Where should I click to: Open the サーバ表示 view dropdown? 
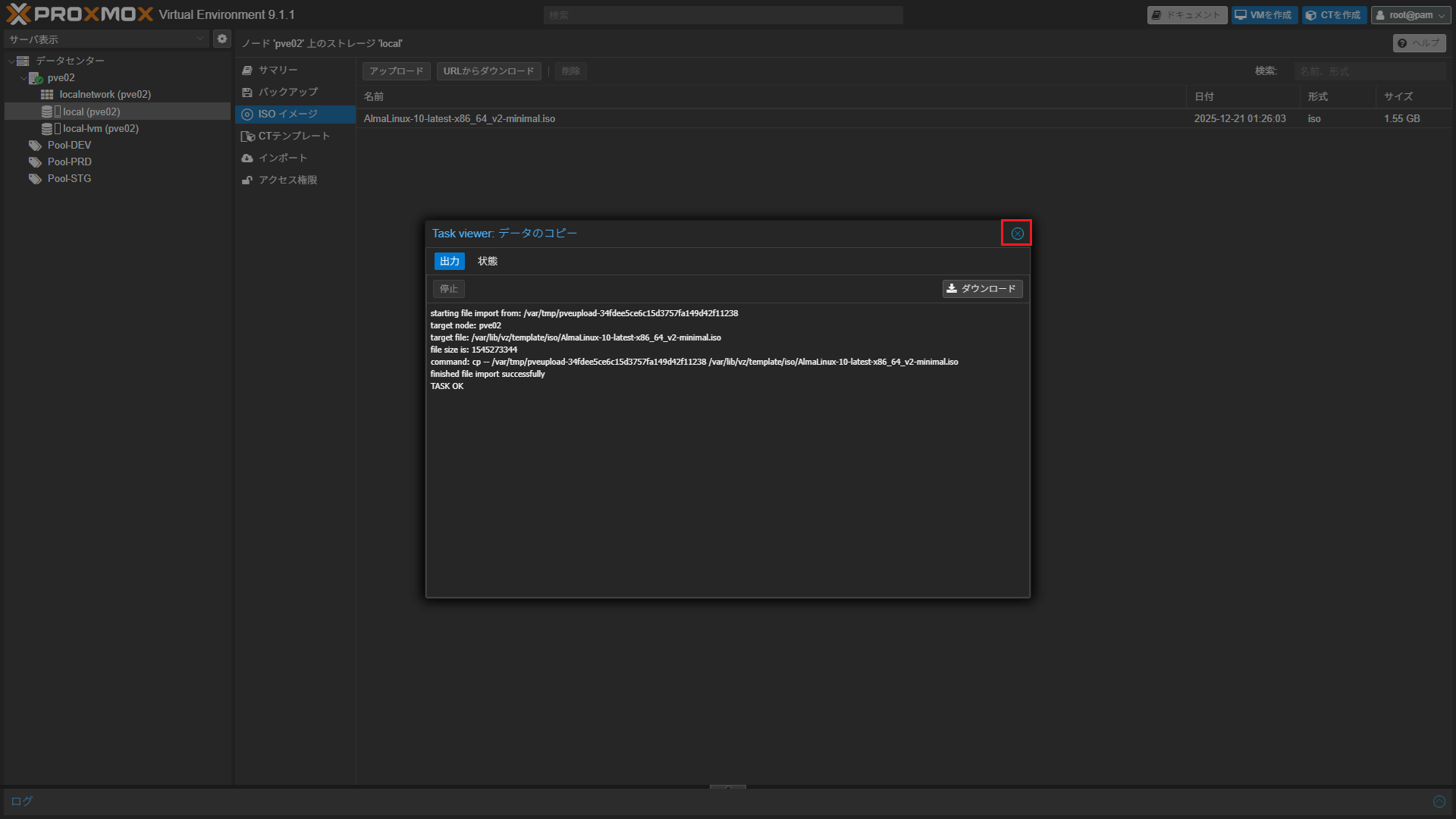coord(106,39)
